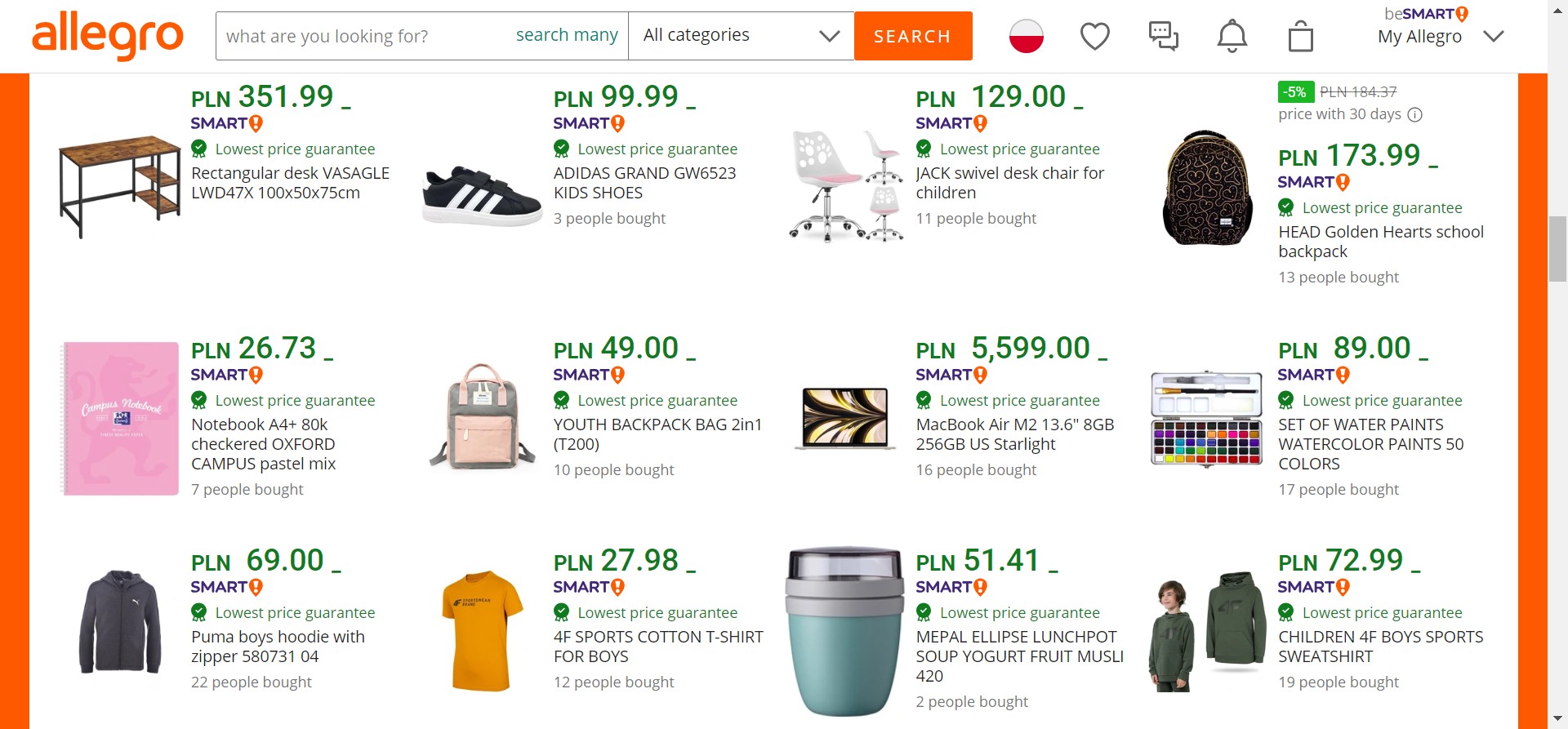
Task: Click the beSMART badge in header
Action: click(1426, 14)
